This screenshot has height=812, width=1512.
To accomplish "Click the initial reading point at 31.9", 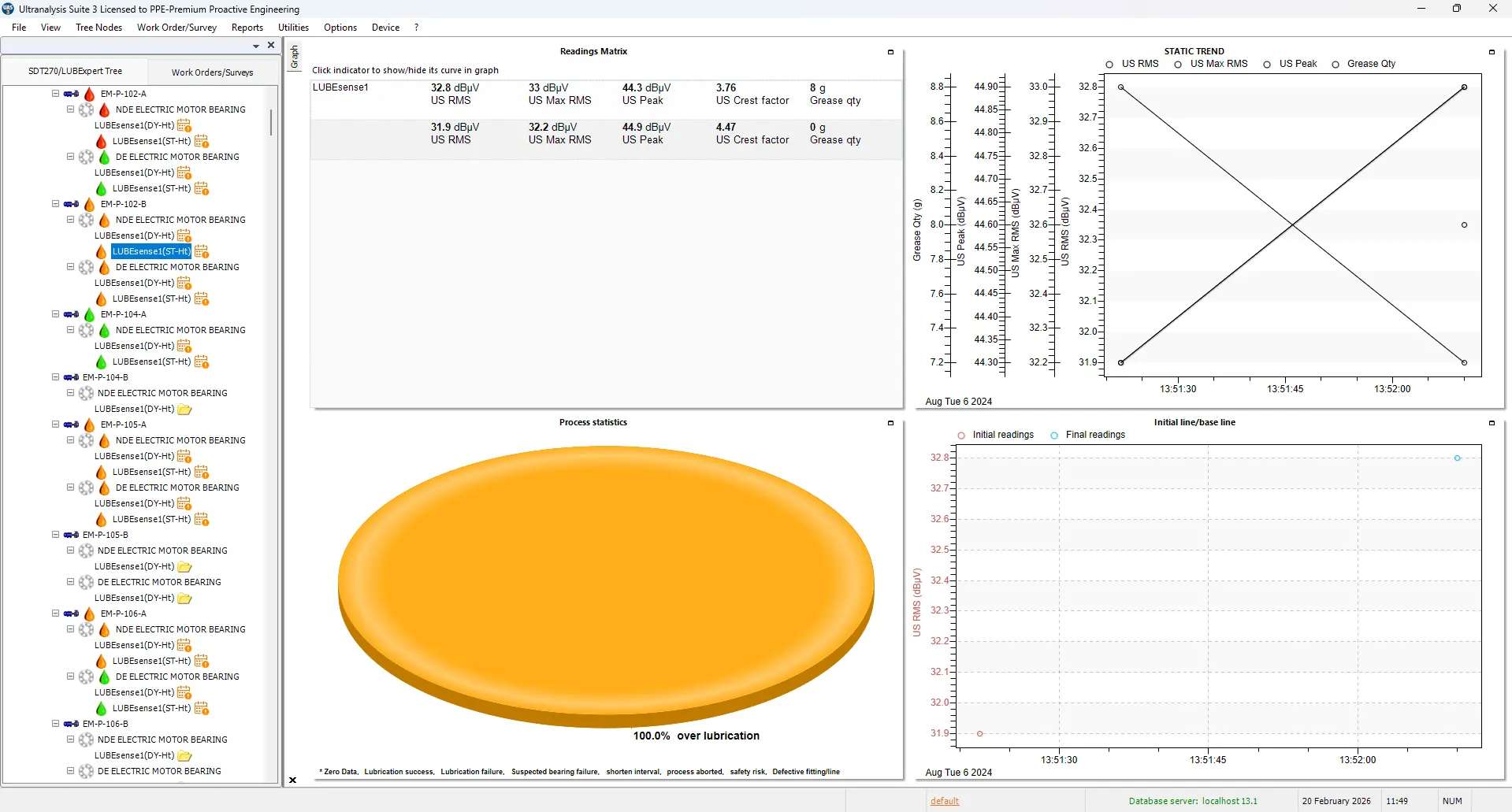I will click(x=980, y=733).
